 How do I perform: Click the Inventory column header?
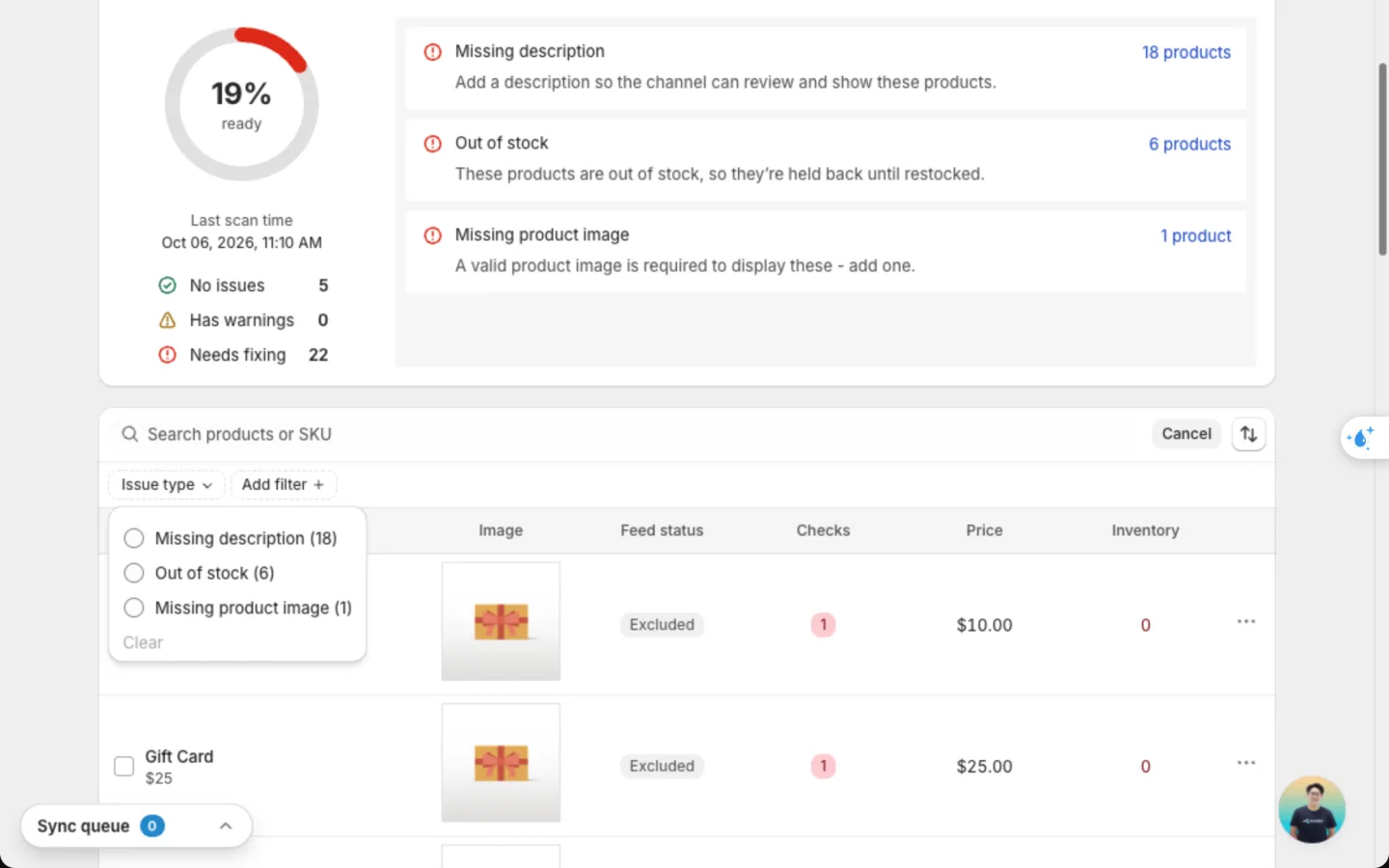point(1145,530)
